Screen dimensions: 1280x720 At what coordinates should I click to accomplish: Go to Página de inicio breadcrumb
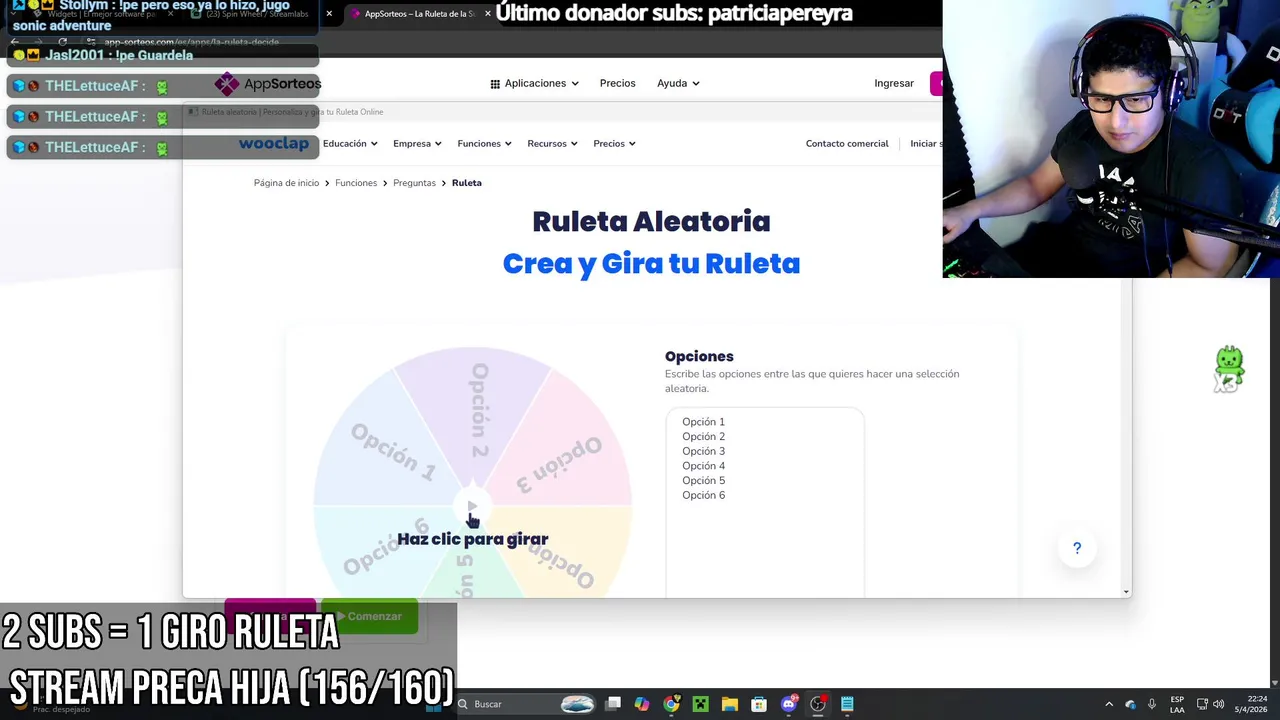[x=286, y=183]
